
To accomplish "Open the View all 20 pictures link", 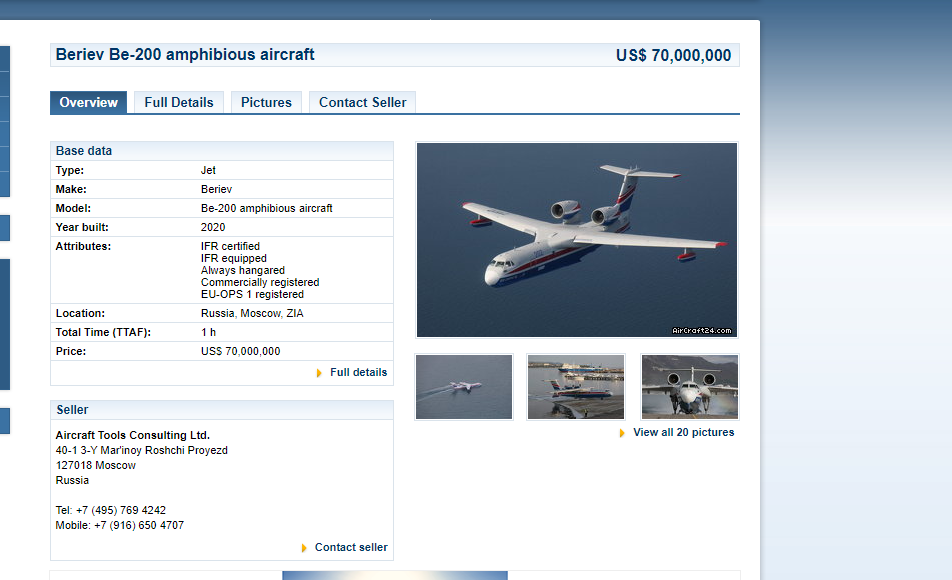I will pos(684,432).
